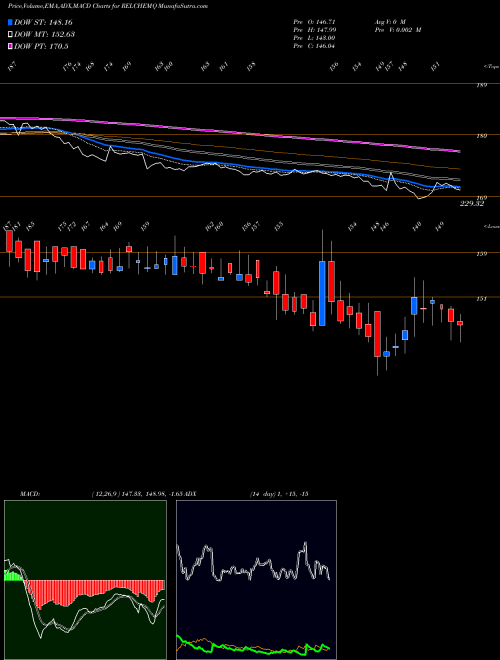
Task: Select the 'DOW MT: 152.63' legend label
Action: [x=45, y=35]
